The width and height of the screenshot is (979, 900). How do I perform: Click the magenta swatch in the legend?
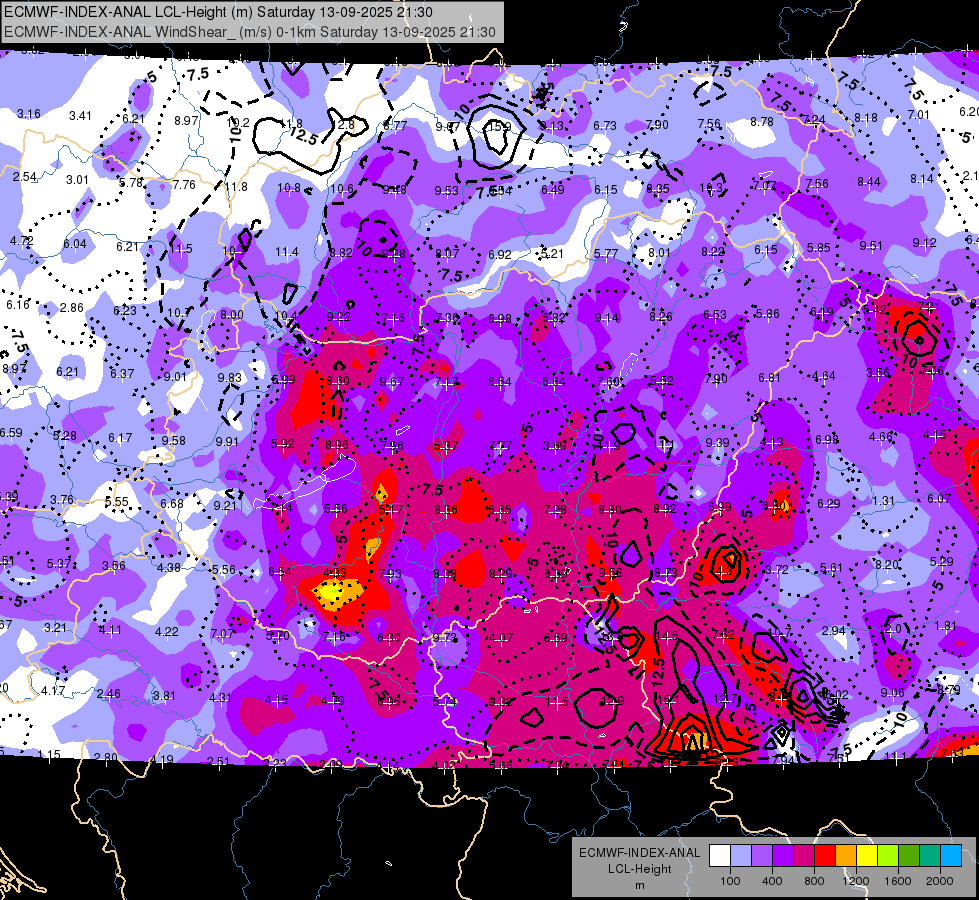pos(804,856)
